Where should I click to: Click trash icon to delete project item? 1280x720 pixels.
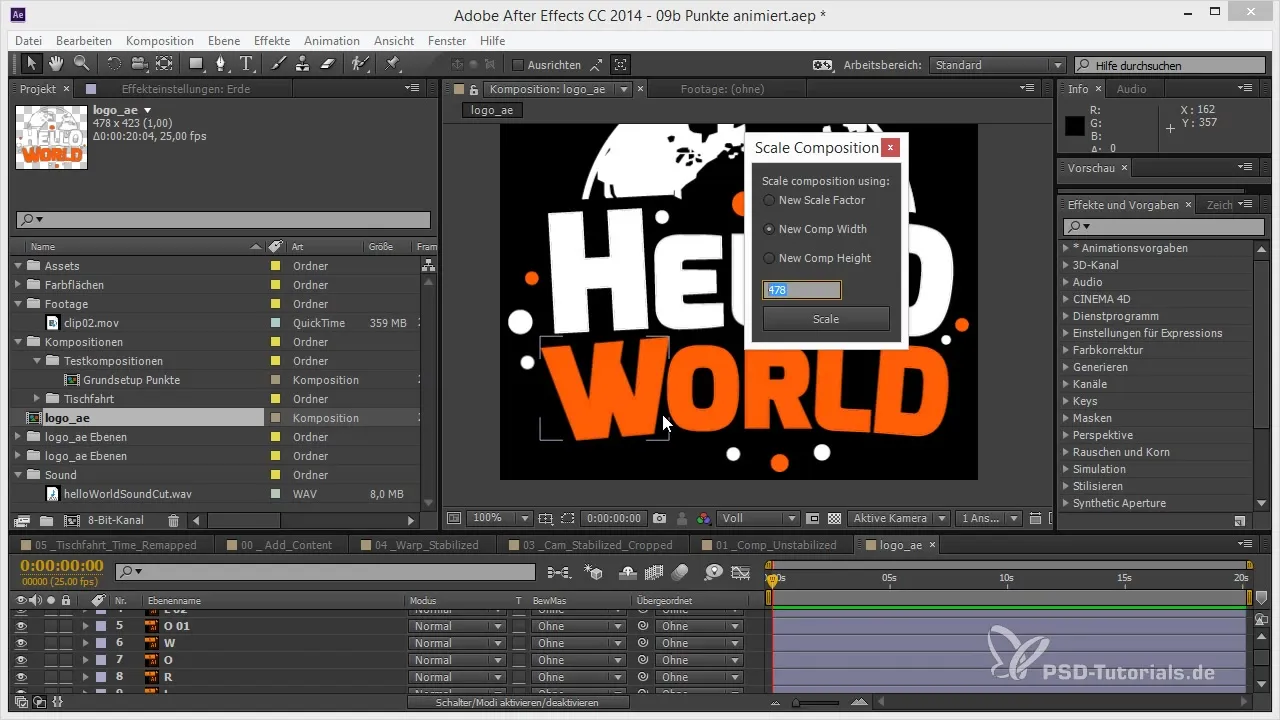point(174,520)
